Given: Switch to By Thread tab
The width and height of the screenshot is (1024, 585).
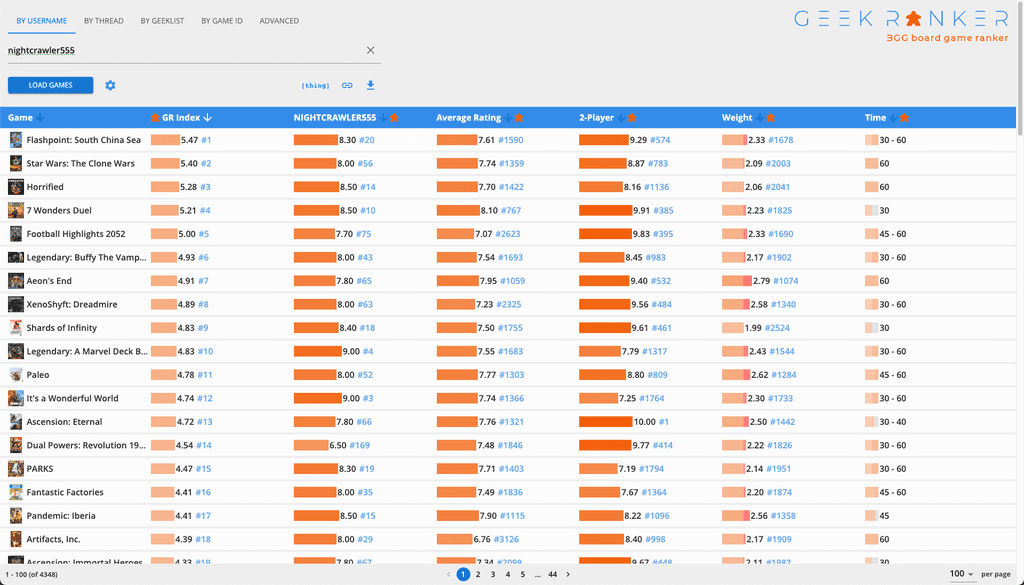Looking at the screenshot, I should click(104, 21).
